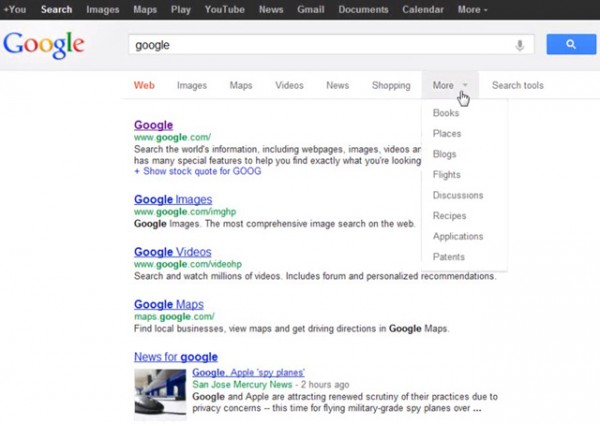Switch to the Shopping results tab

(391, 86)
